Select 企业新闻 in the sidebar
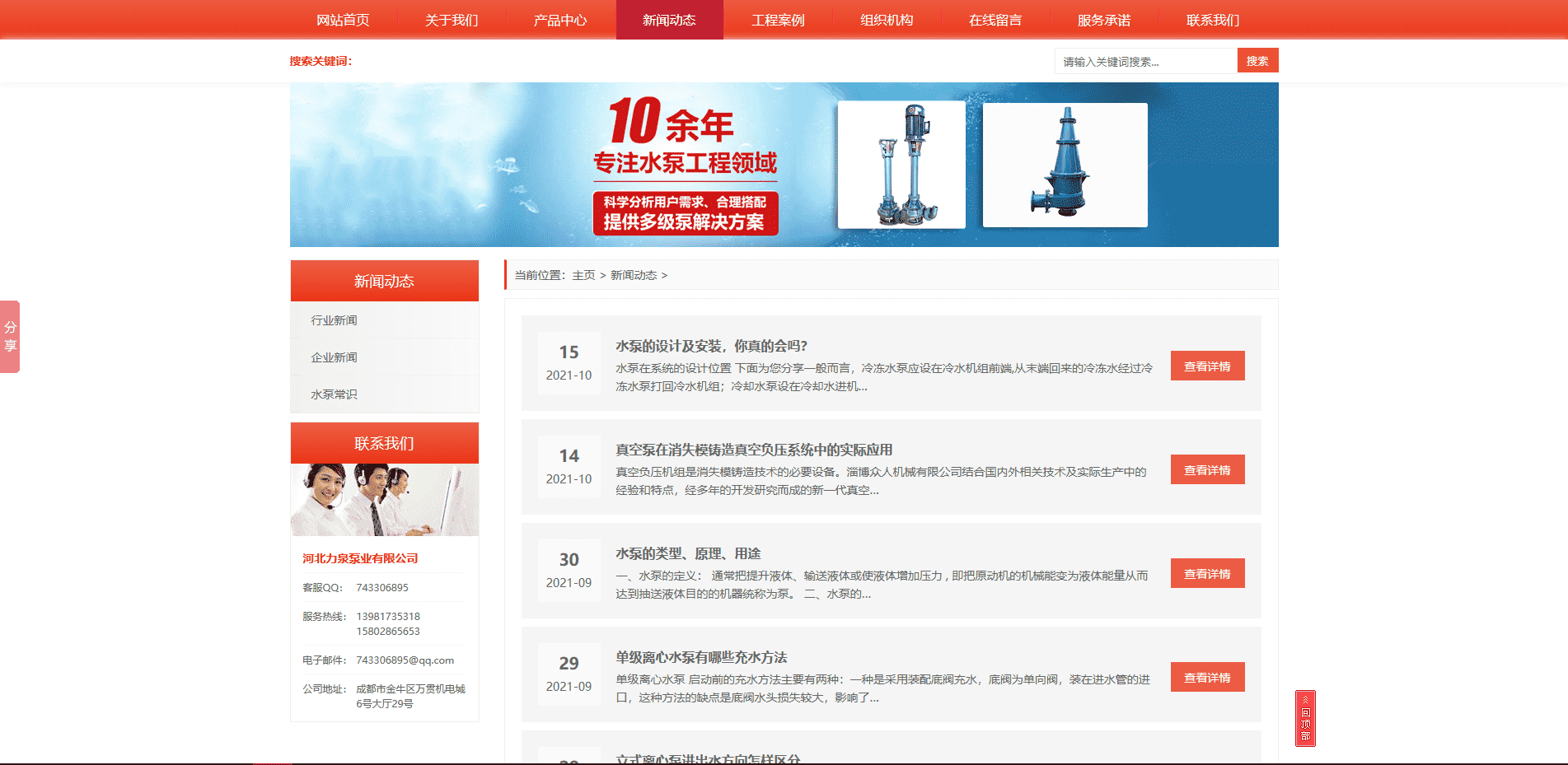Viewport: 1568px width, 765px height. click(x=334, y=357)
